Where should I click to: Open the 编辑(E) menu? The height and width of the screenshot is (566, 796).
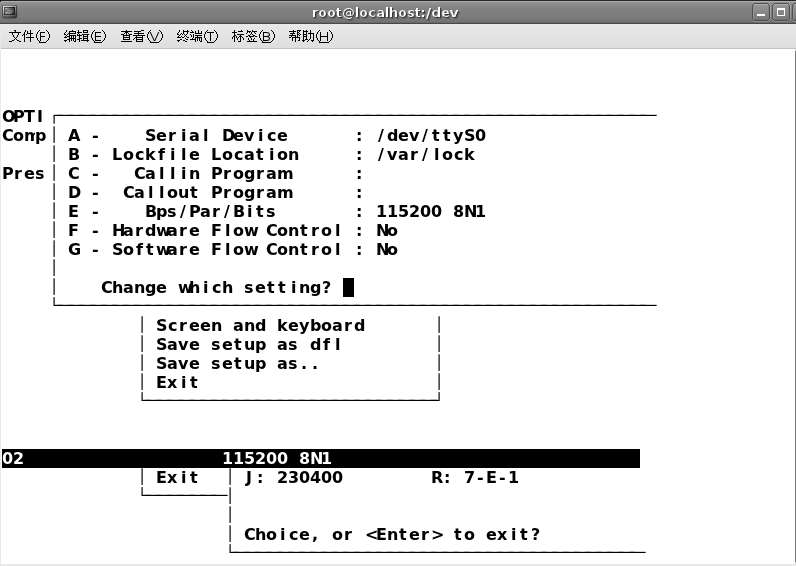(x=84, y=36)
